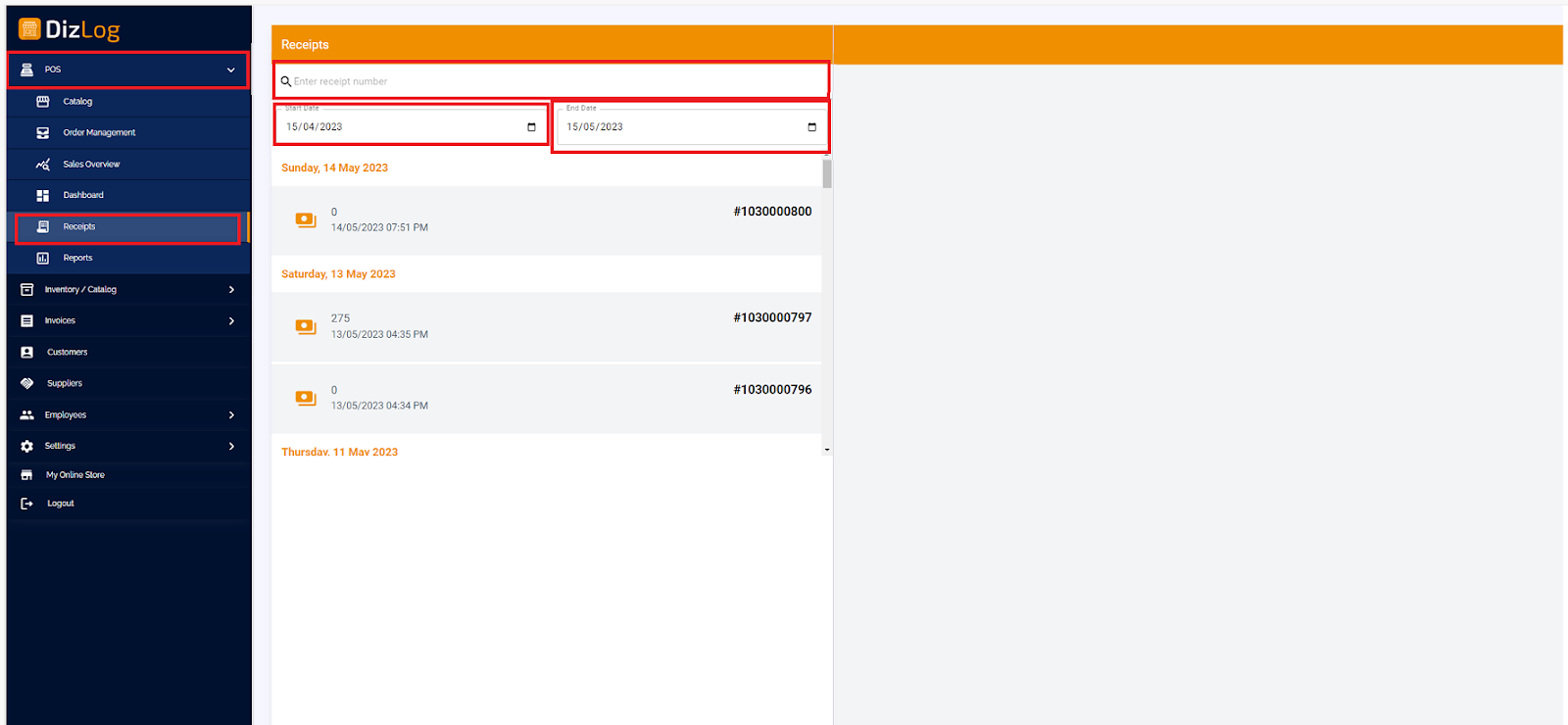This screenshot has height=725, width=1568.
Task: Click the POS cash register icon
Action: (27, 70)
